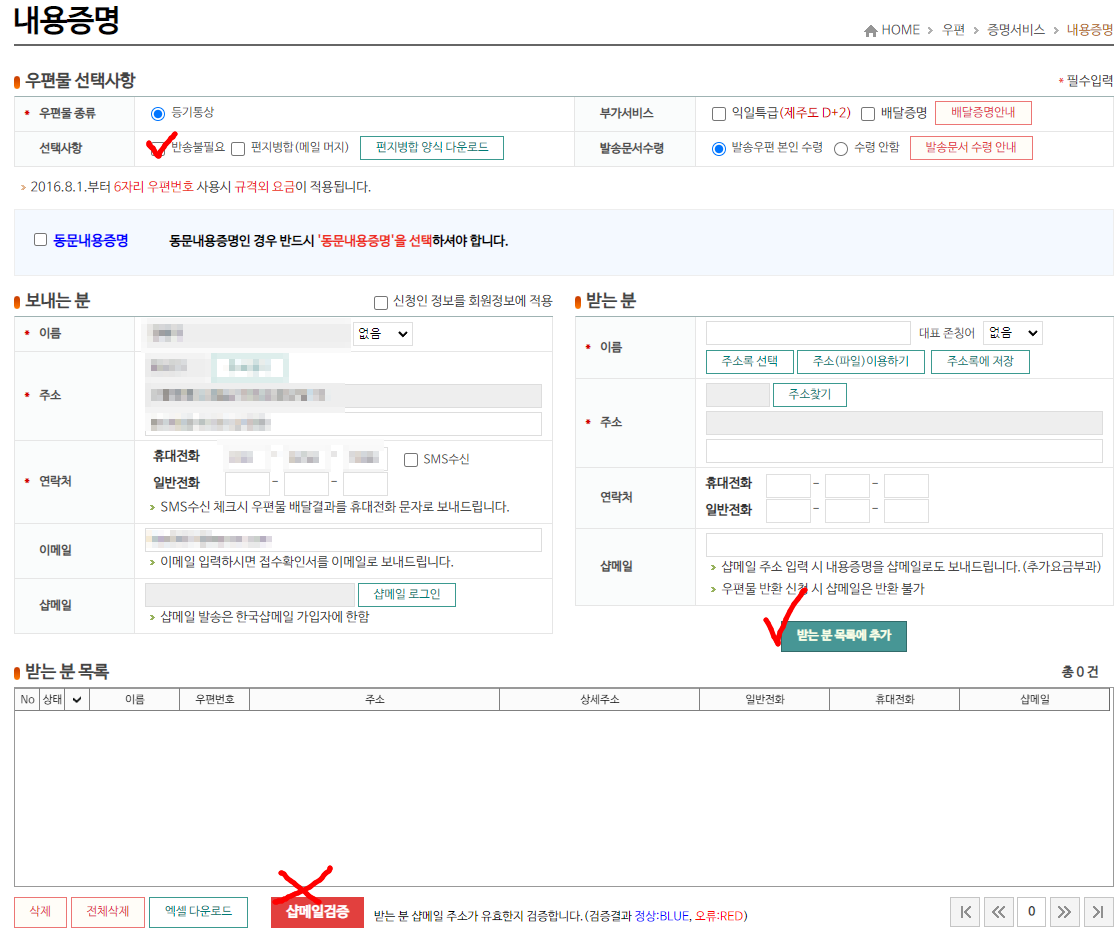This screenshot has width=1120, height=932.
Task: Download 편지병합 양식
Action: [x=431, y=148]
